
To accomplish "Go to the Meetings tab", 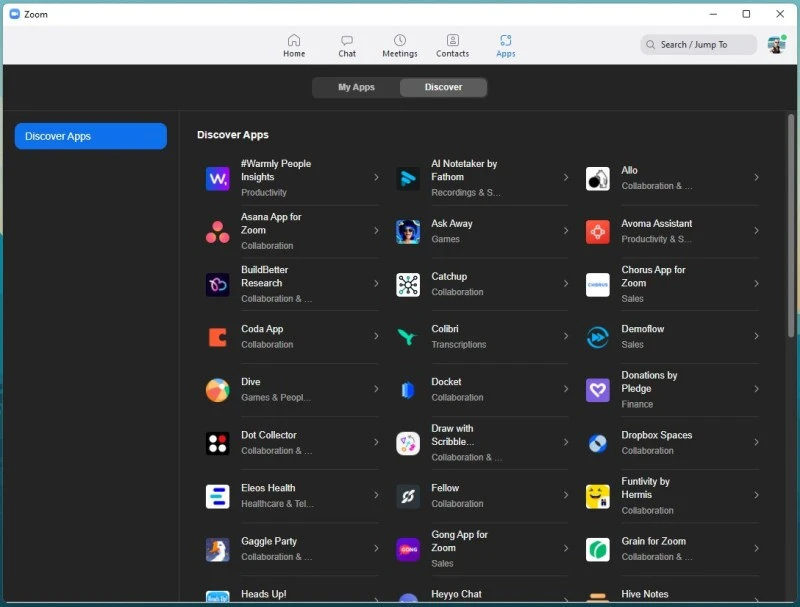I will pyautogui.click(x=399, y=46).
